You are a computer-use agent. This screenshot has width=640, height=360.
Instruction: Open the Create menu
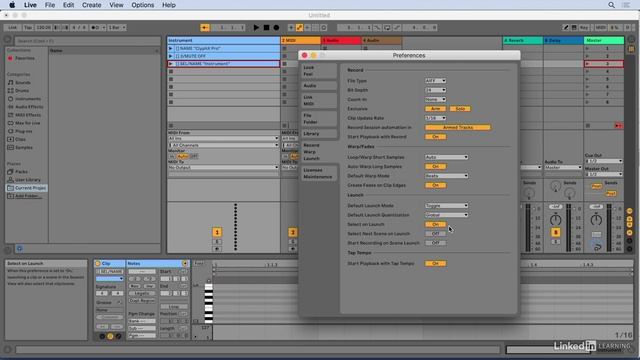pyautogui.click(x=91, y=5)
